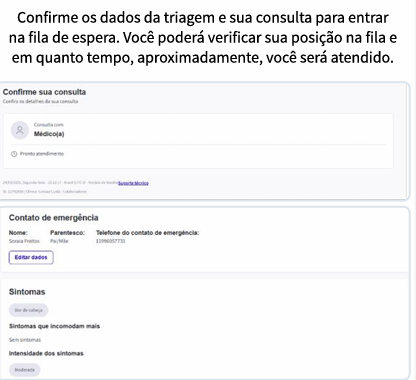Screen dimensions: 416x380
Task: Click the doctor avatar icon
Action: click(x=20, y=130)
